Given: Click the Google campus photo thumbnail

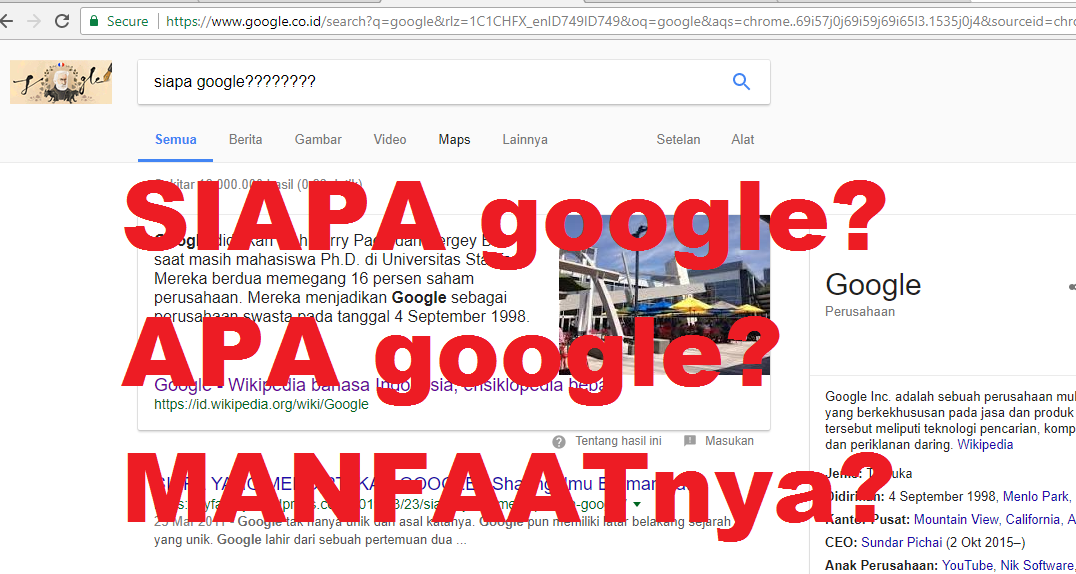Looking at the screenshot, I should [664, 295].
